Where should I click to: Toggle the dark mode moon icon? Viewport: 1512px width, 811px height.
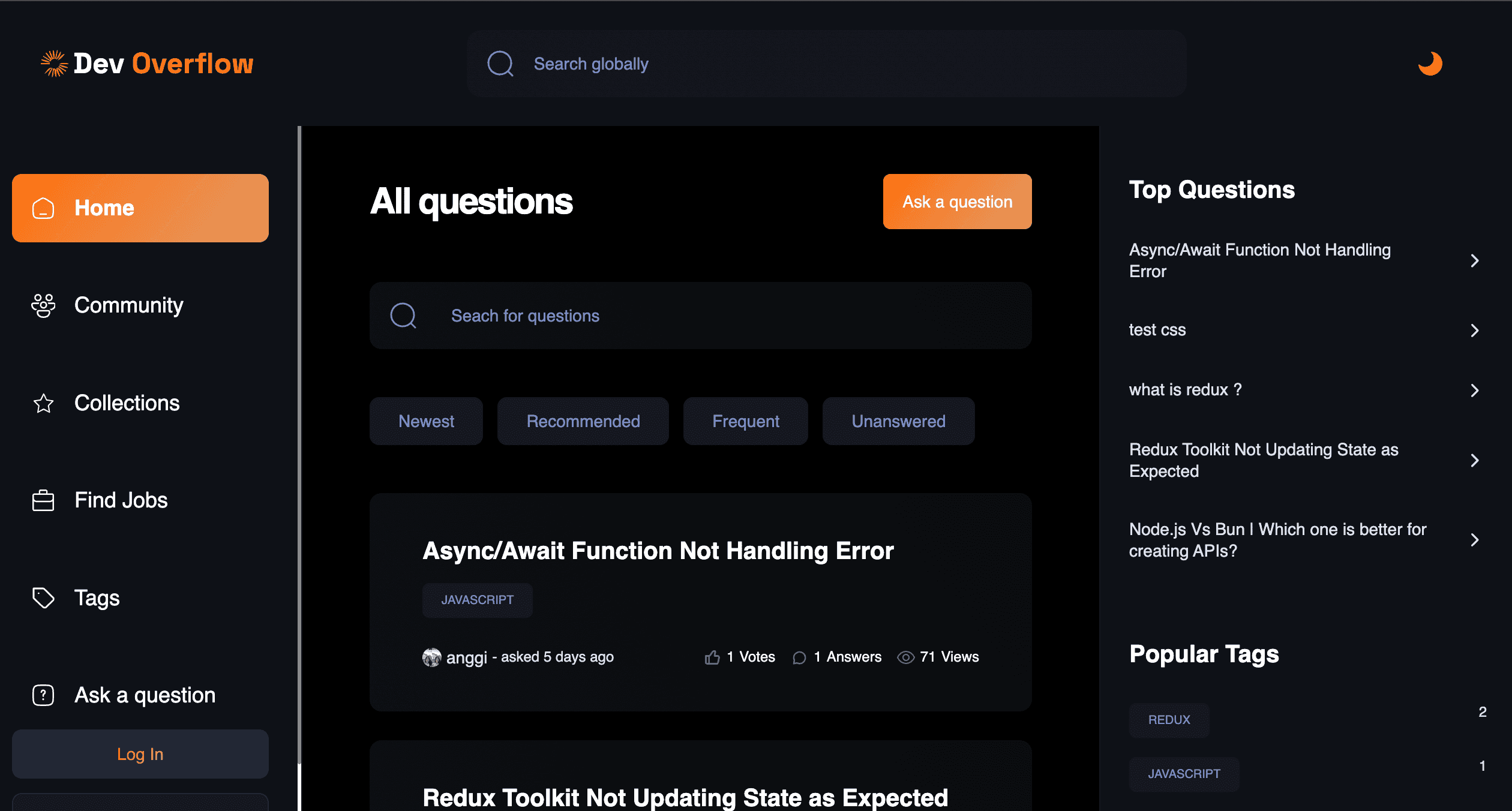1430,64
